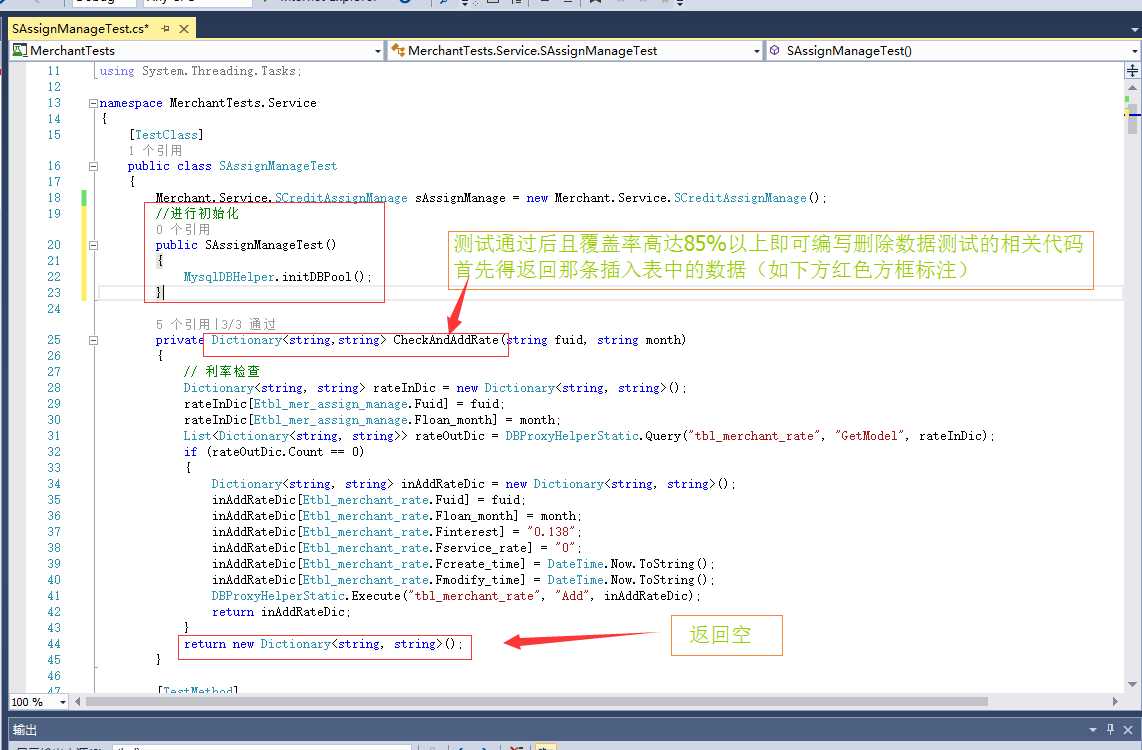The width and height of the screenshot is (1142, 750).
Task: Click the "Add" string on the Execute line
Action: [x=572, y=596]
